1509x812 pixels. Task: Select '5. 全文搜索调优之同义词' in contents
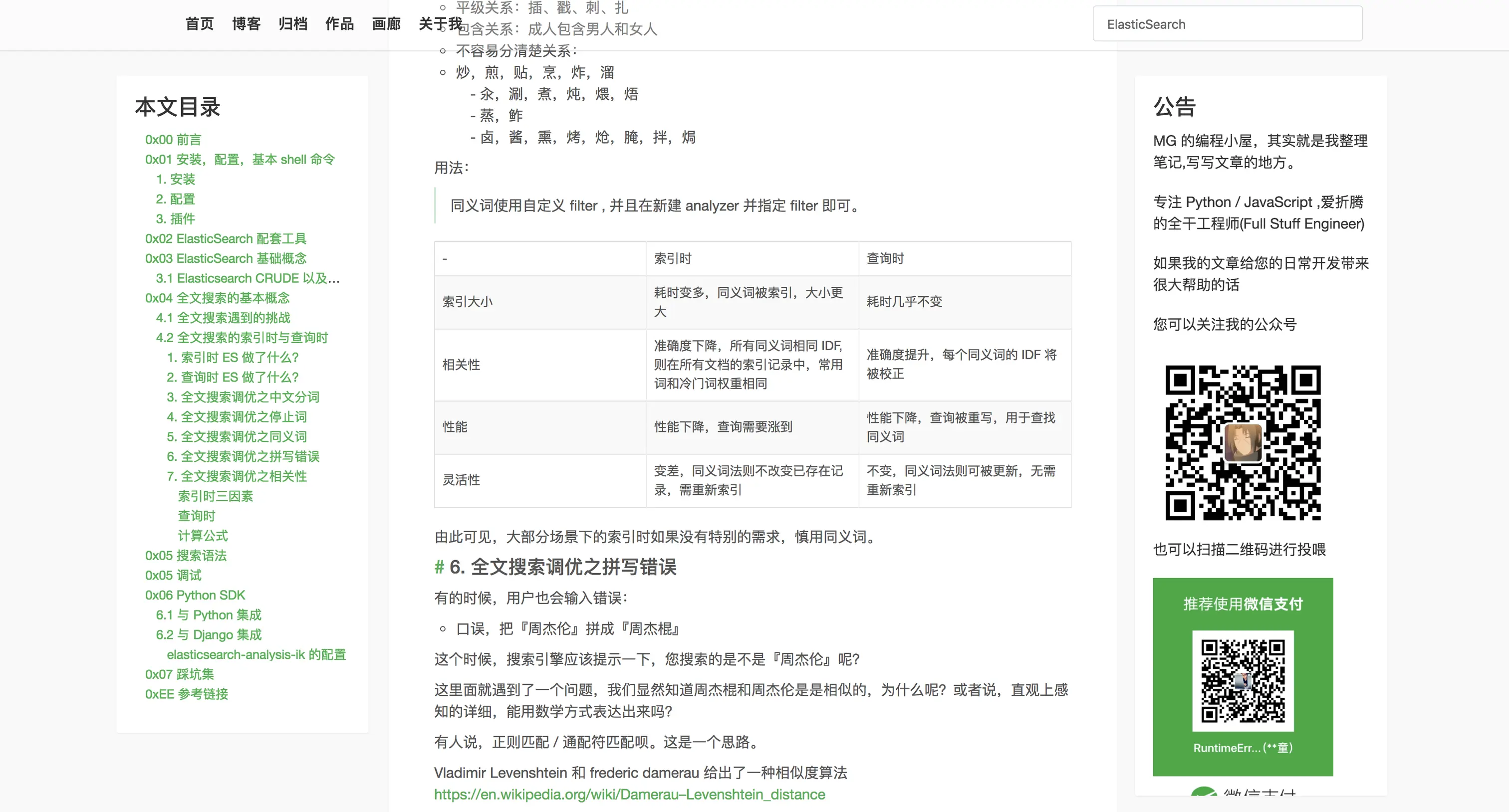pyautogui.click(x=236, y=437)
